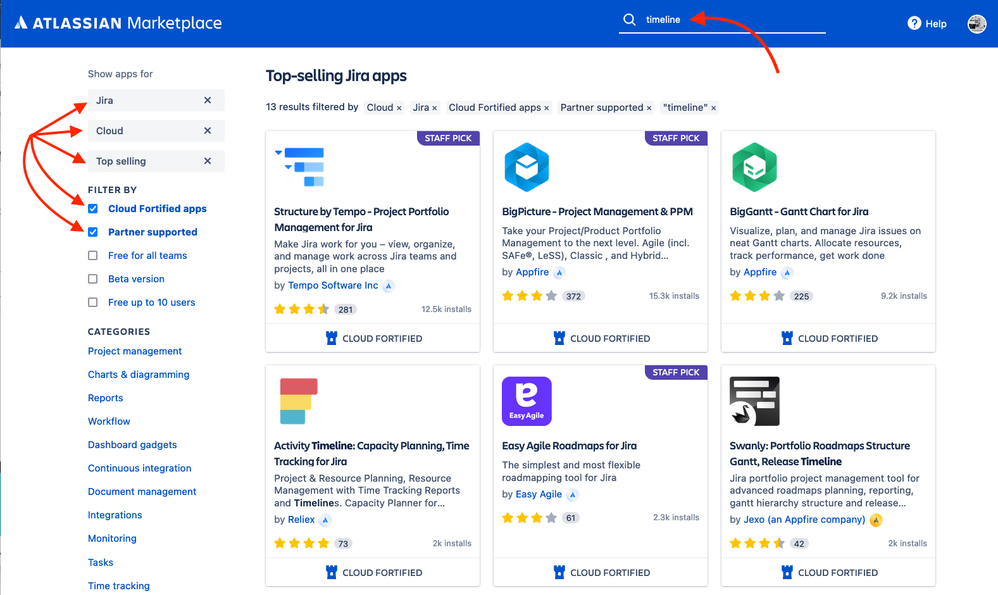Open the Document management category

coord(142,492)
